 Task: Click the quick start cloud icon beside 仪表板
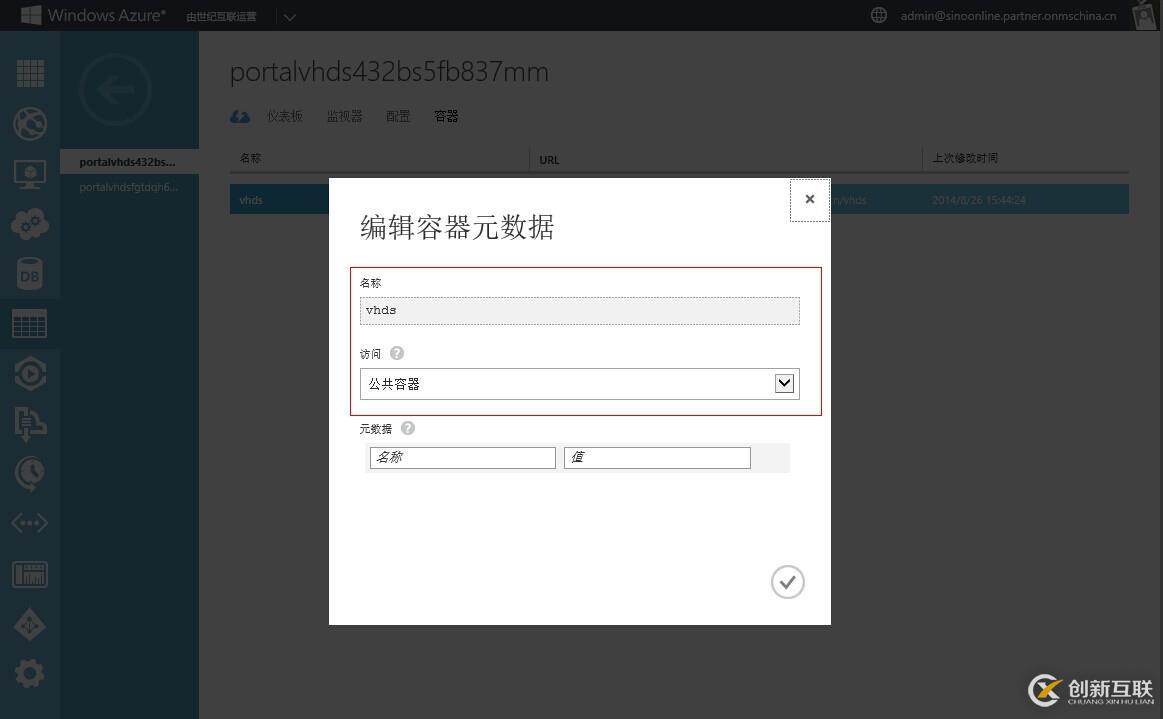240,116
